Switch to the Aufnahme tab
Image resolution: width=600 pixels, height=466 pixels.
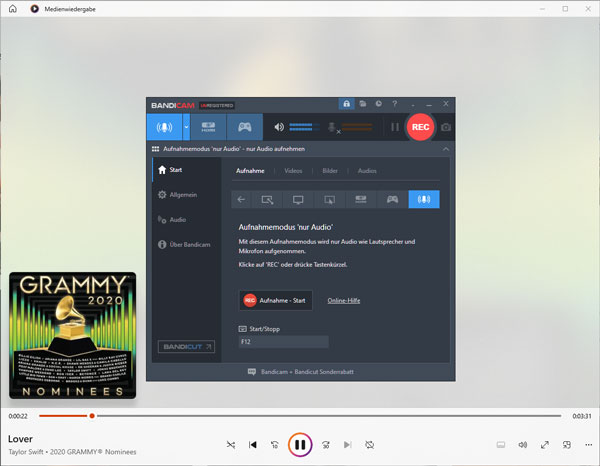[250, 171]
